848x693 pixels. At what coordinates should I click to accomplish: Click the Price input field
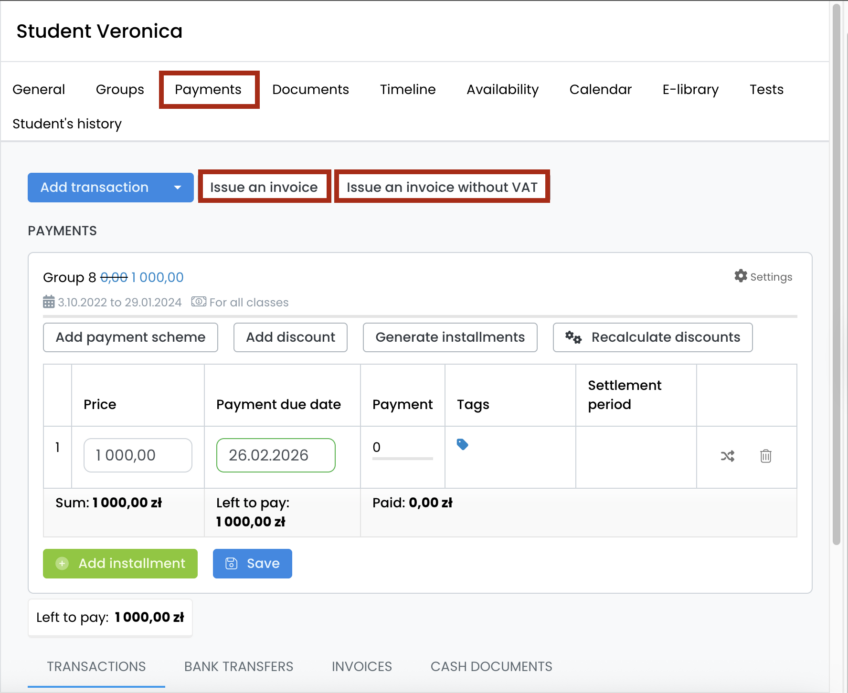pyautogui.click(x=138, y=456)
